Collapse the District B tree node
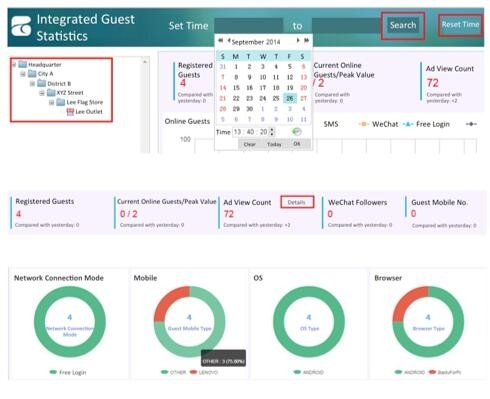The width and height of the screenshot is (490, 399). (x=32, y=83)
